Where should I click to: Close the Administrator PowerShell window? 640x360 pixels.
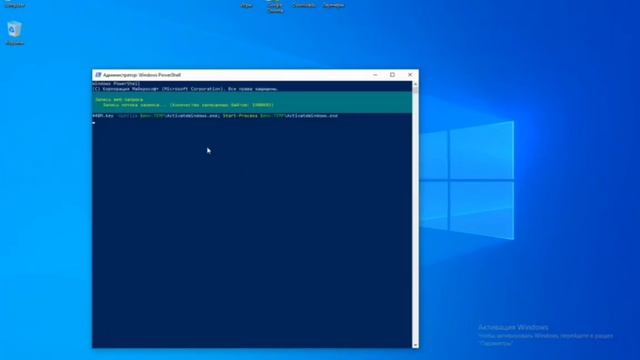410,75
